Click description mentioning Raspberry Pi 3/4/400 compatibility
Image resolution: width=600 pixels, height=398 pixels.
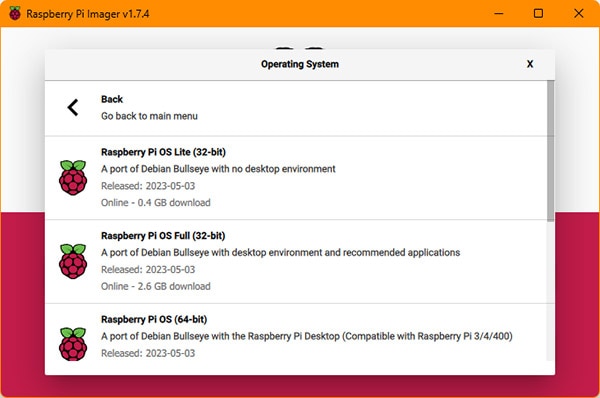(307, 336)
